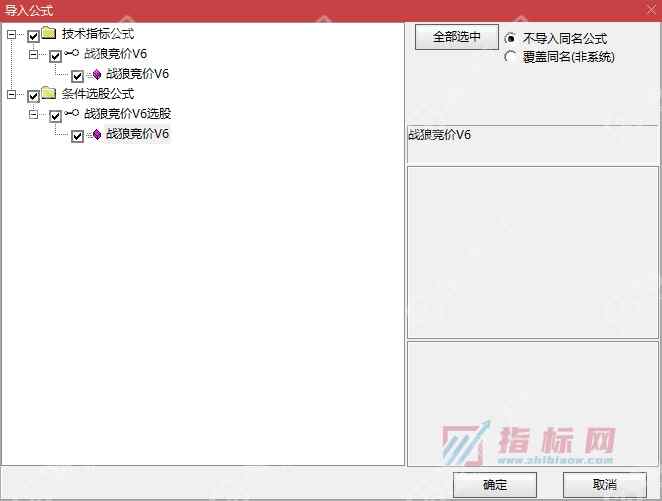The height and width of the screenshot is (501, 662).
Task: Cancel the import with 取消
Action: coord(605,485)
